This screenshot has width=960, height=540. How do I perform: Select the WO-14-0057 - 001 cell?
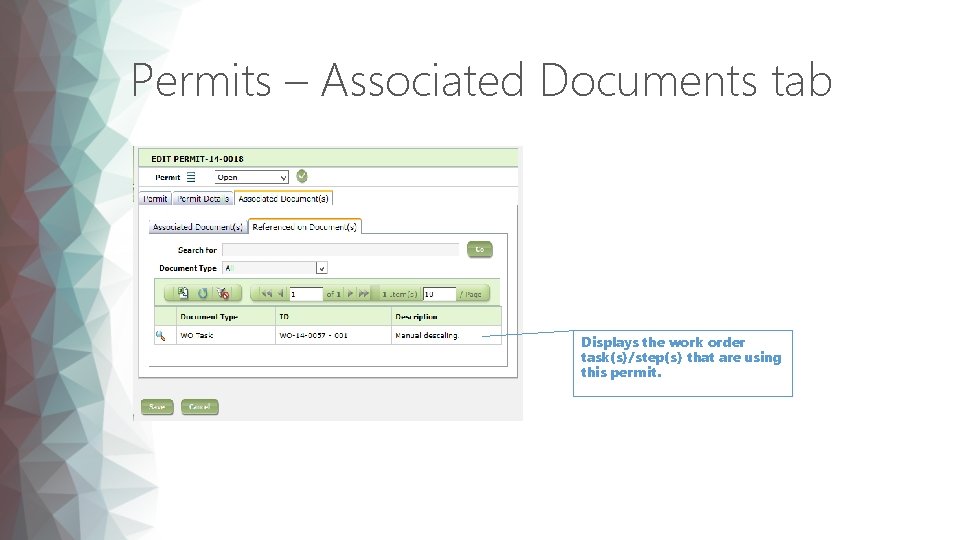coord(333,336)
